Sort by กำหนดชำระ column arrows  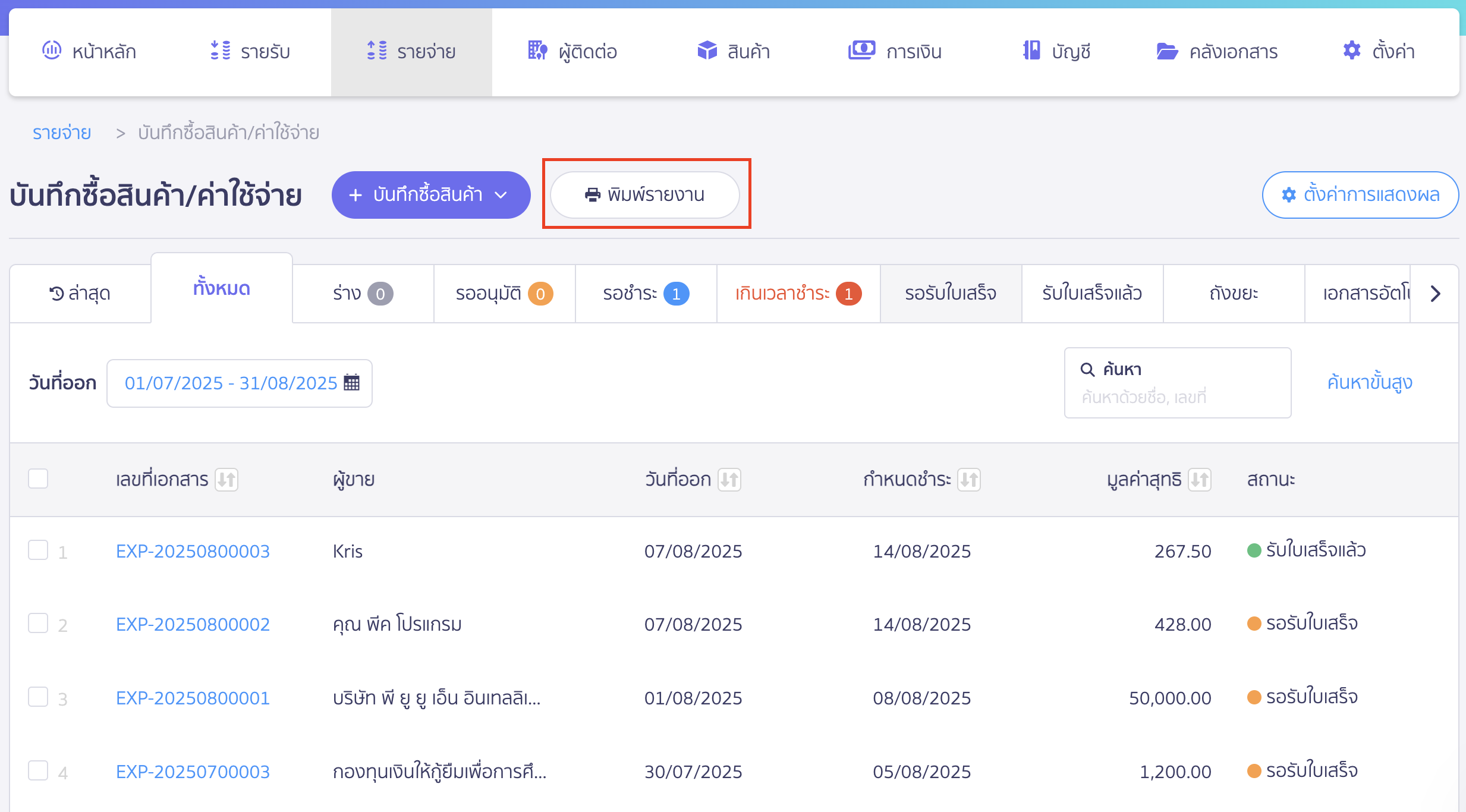click(x=969, y=479)
